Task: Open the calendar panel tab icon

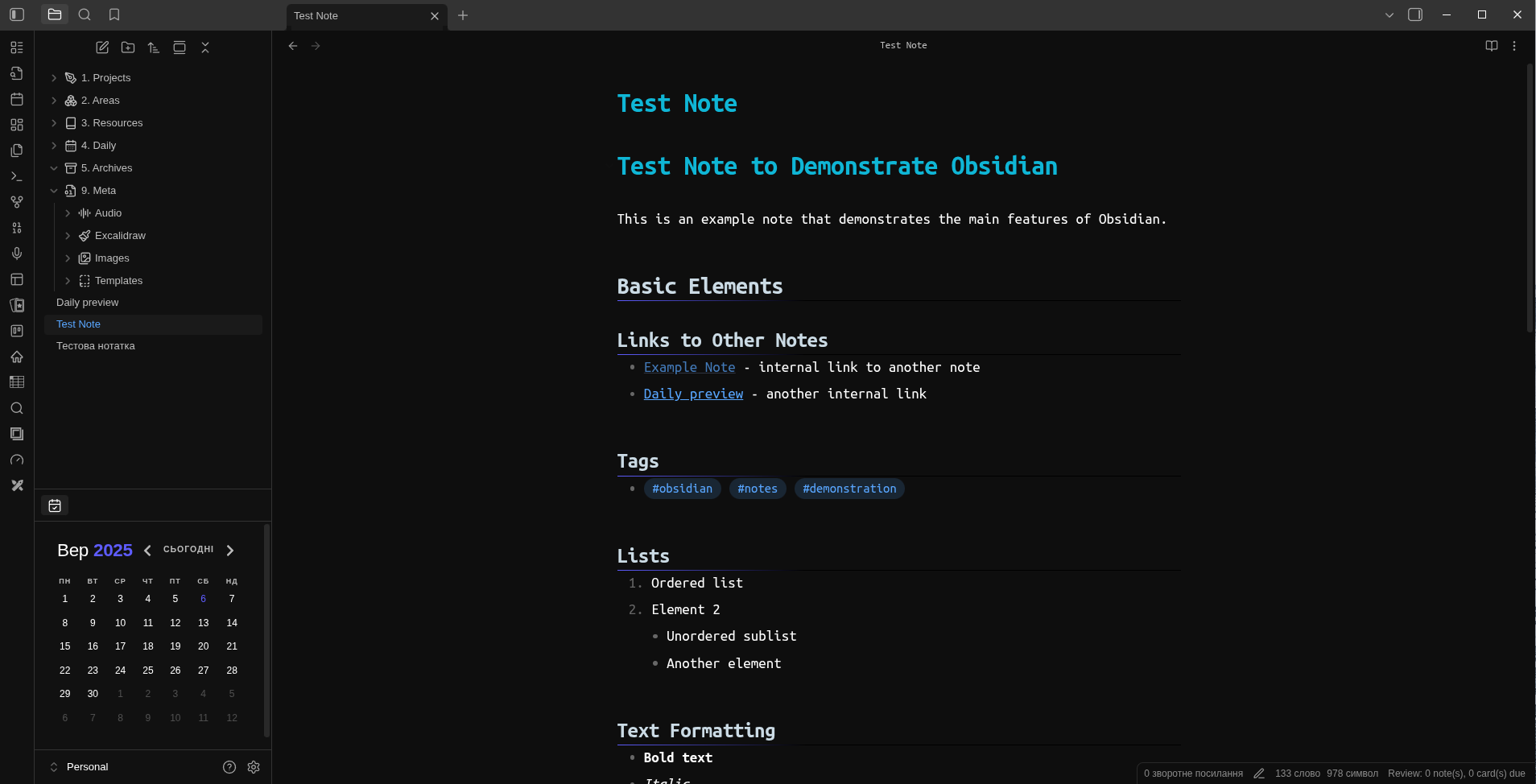Action: [55, 505]
